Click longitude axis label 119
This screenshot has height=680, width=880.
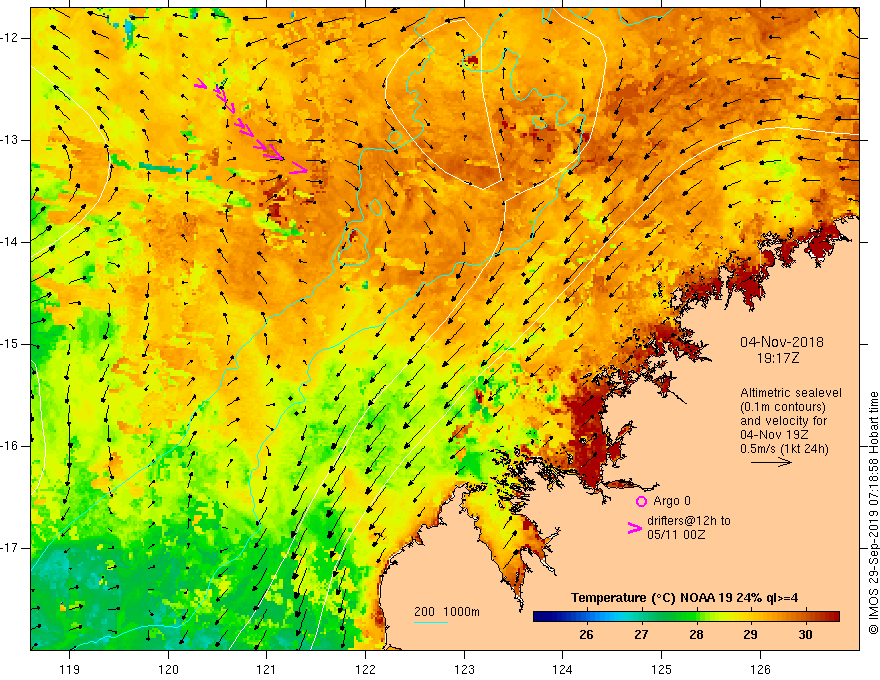click(x=70, y=669)
